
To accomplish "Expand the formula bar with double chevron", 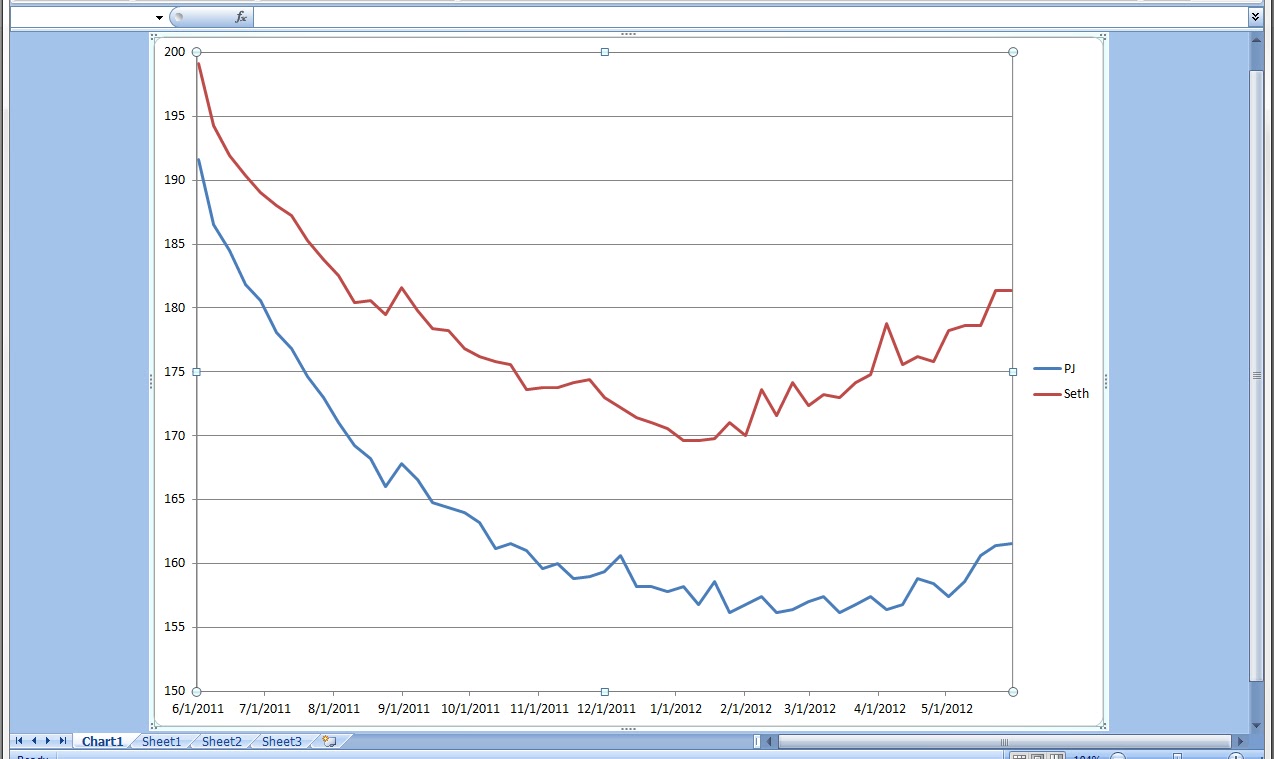I will pyautogui.click(x=1255, y=17).
